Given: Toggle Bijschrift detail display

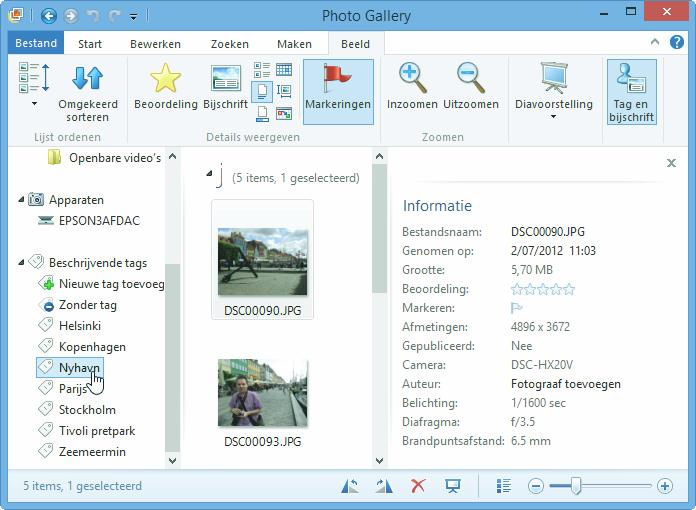Looking at the screenshot, I should [x=225, y=87].
